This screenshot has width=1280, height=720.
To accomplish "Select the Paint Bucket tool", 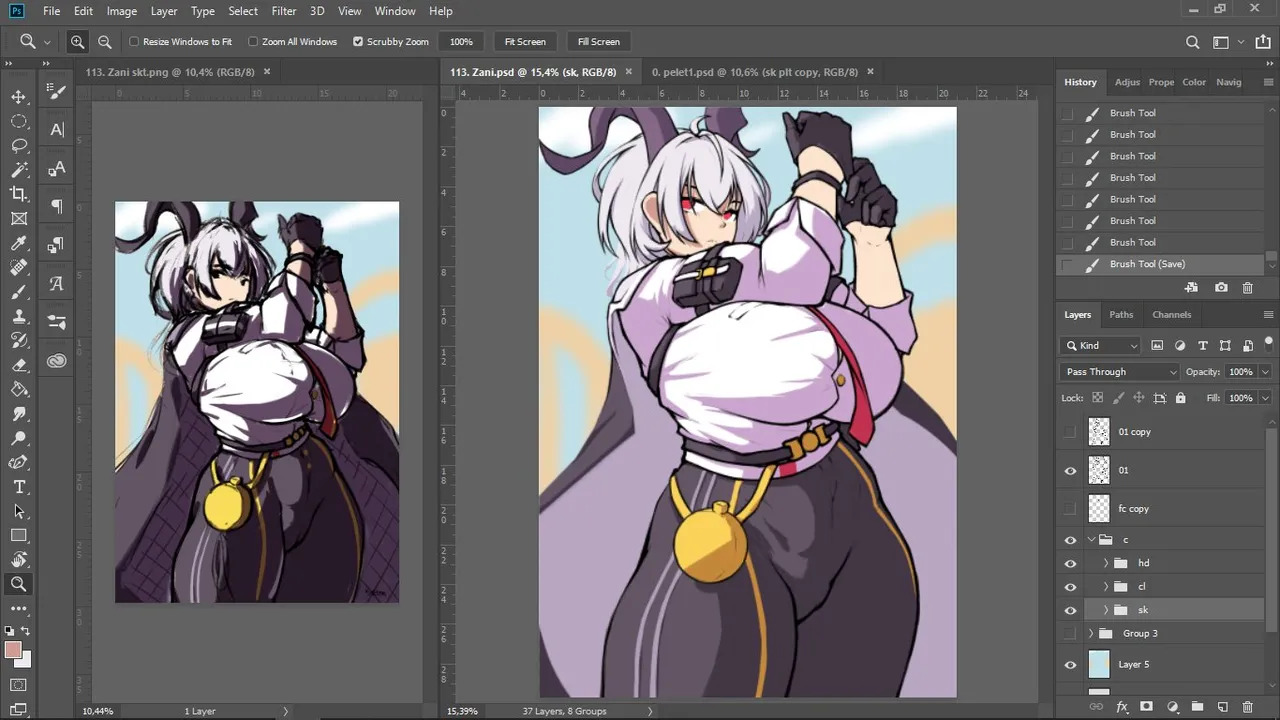I will tap(18, 389).
